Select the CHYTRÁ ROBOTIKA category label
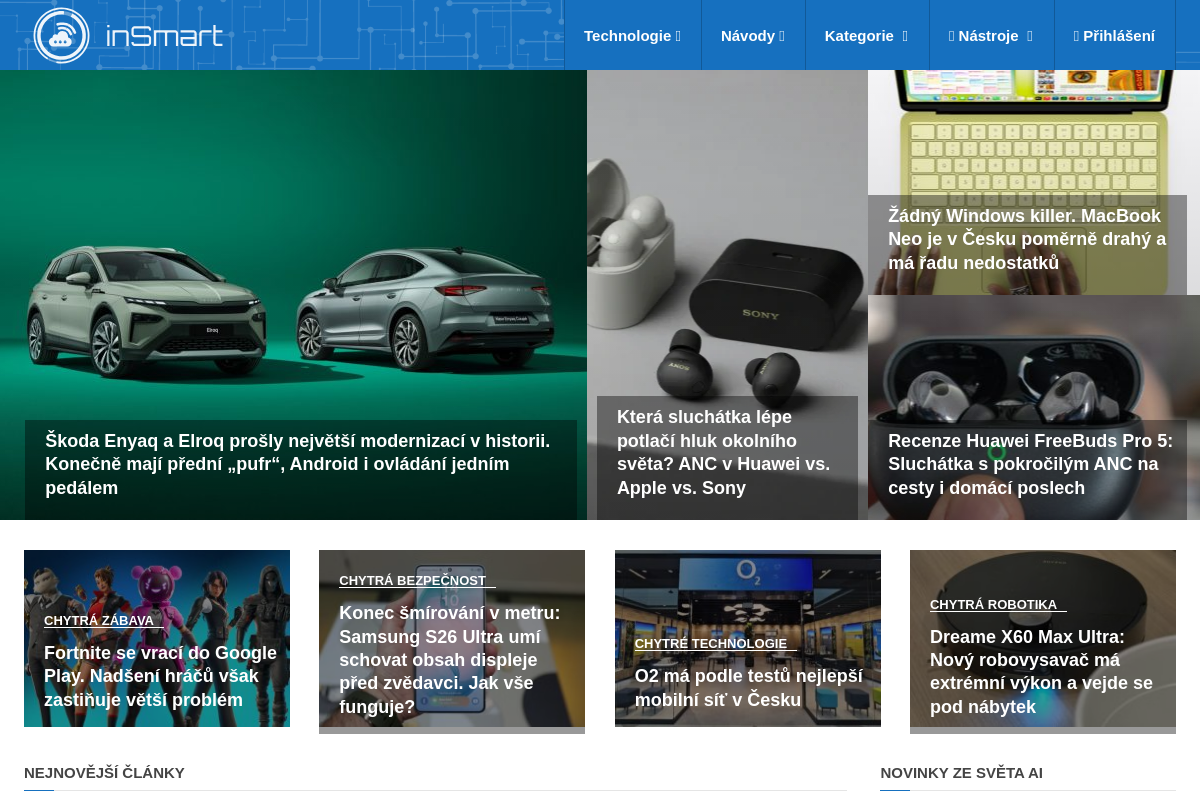Screen dimensions: 1200x800 (x=994, y=604)
